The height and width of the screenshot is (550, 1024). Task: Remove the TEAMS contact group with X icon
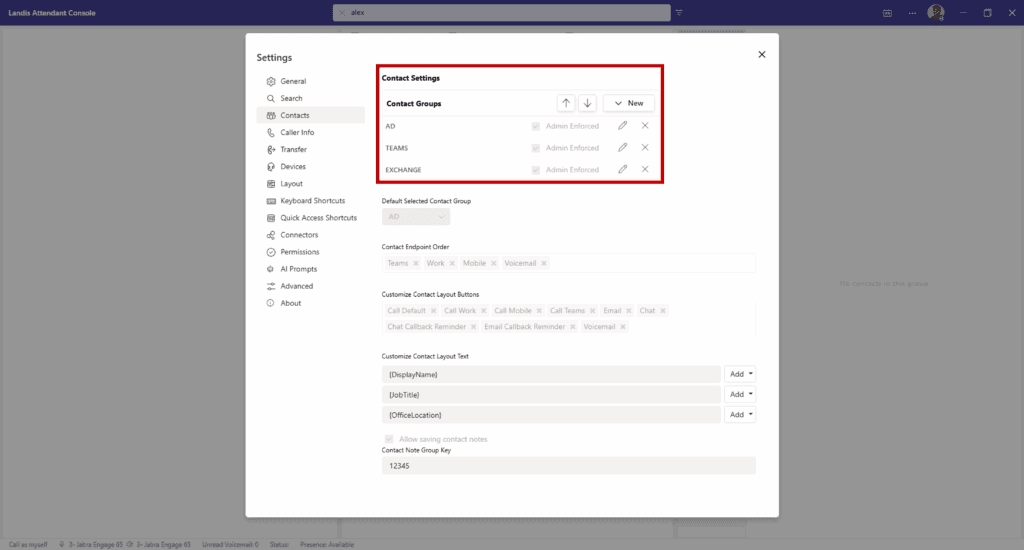point(645,148)
